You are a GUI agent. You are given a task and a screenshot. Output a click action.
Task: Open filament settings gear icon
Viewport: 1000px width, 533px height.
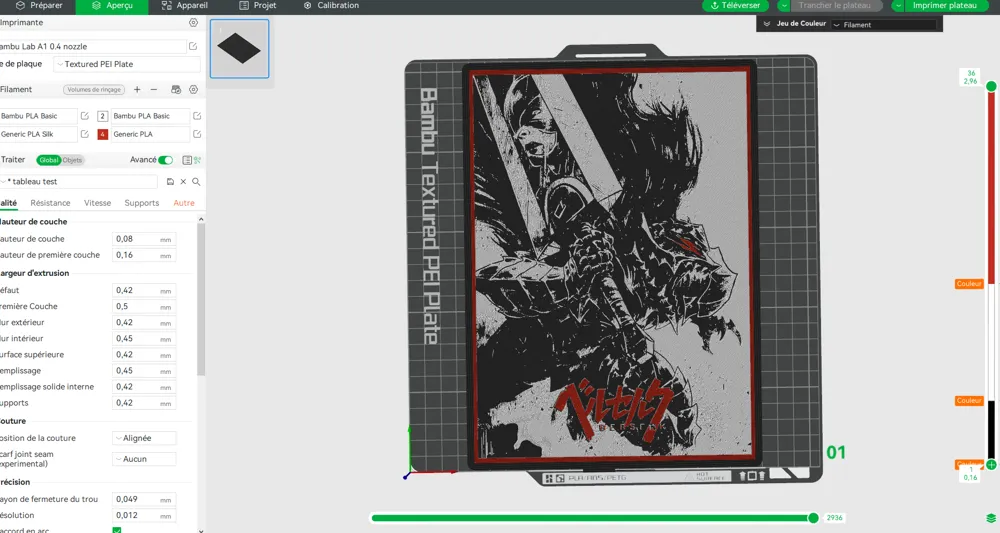(193, 90)
